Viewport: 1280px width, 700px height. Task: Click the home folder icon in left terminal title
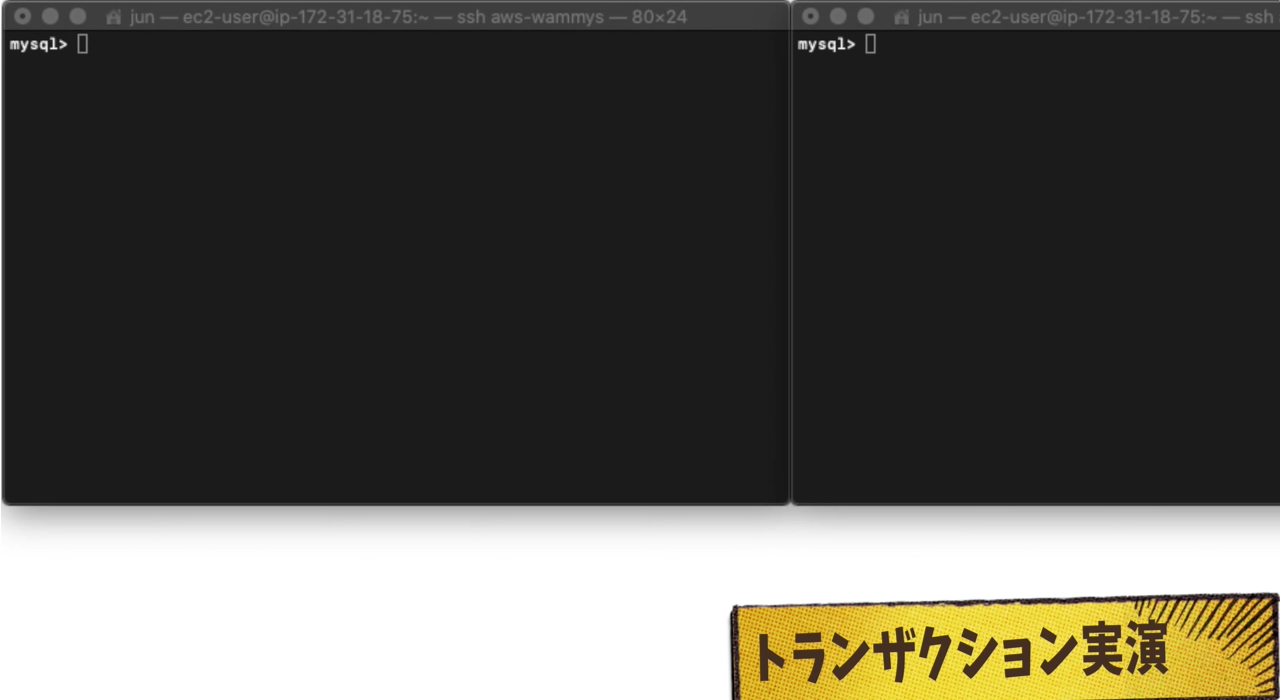coord(114,17)
